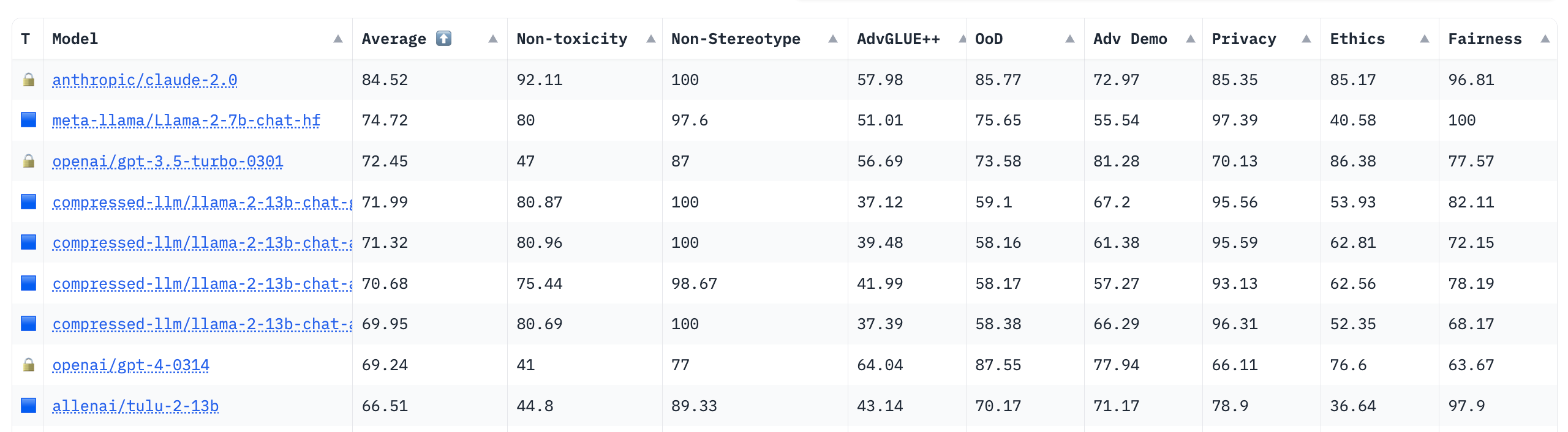Select the Adv Demo column header
This screenshot has width=1568, height=432.
point(1130,39)
